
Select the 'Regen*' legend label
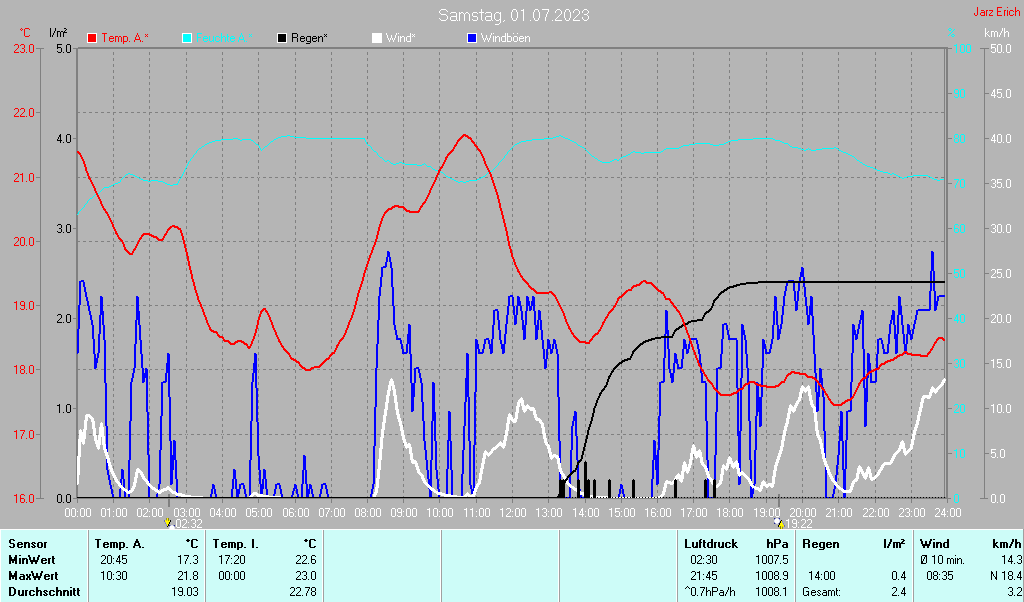point(309,38)
